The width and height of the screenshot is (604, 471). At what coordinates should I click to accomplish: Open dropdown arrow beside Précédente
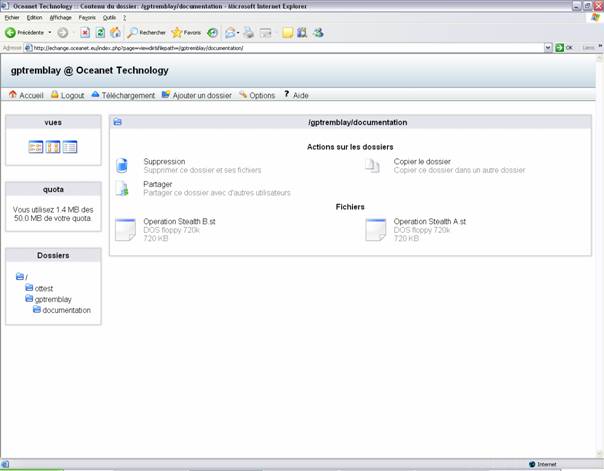pyautogui.click(x=50, y=33)
